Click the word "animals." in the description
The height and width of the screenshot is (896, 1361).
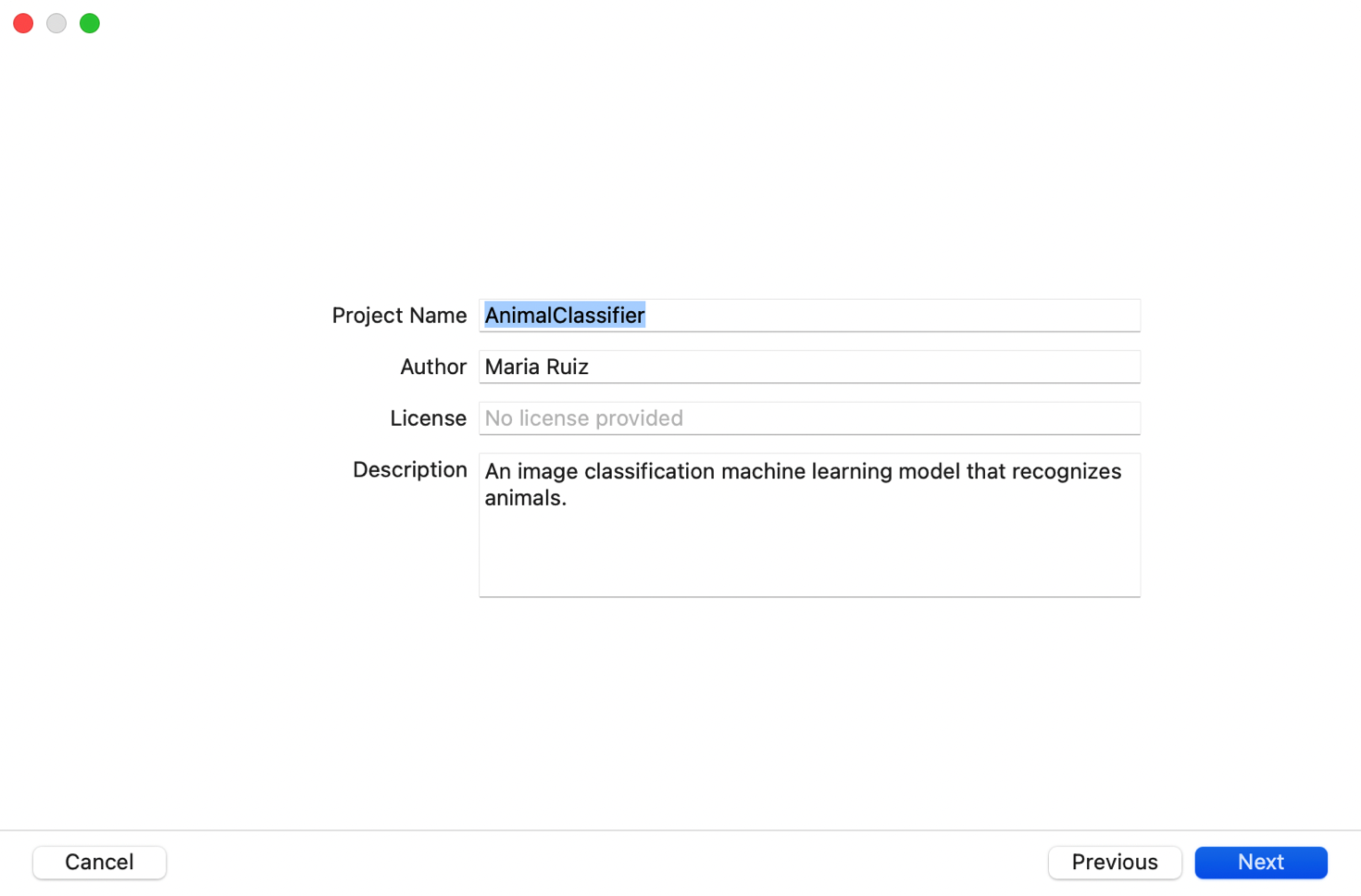coord(525,498)
